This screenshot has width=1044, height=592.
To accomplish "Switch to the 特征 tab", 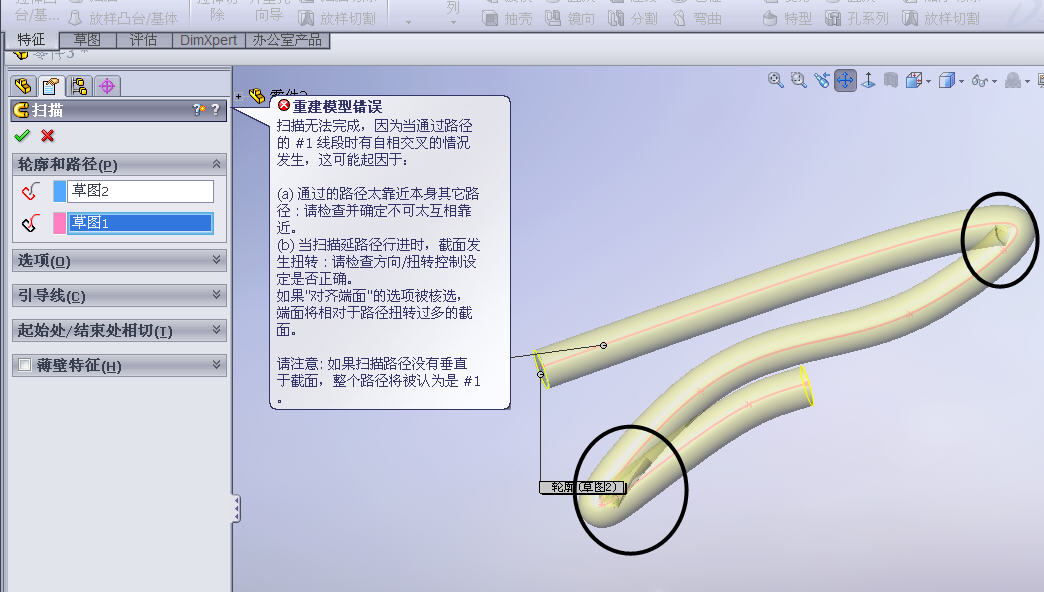I will [31, 40].
